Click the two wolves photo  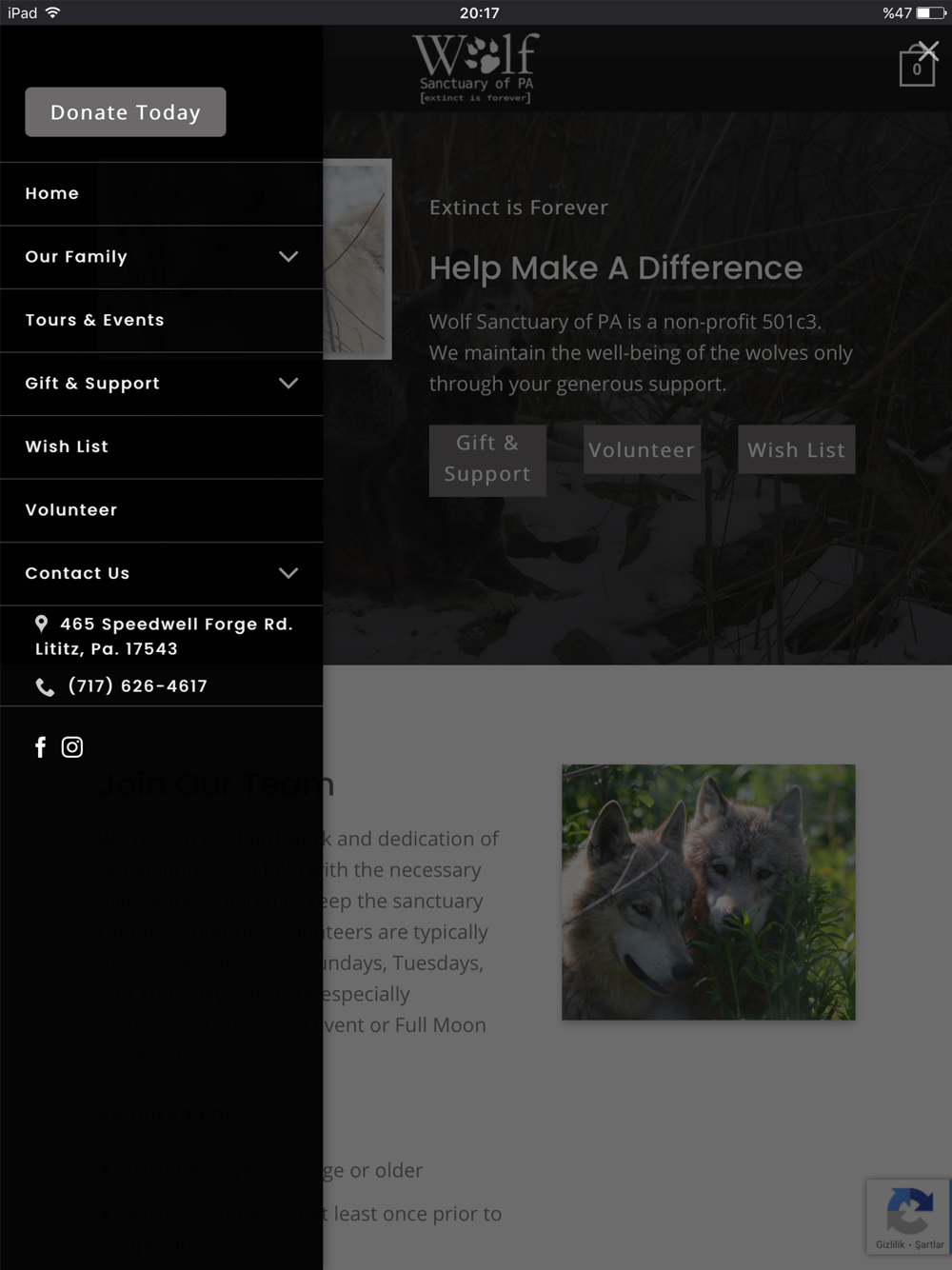(x=708, y=892)
